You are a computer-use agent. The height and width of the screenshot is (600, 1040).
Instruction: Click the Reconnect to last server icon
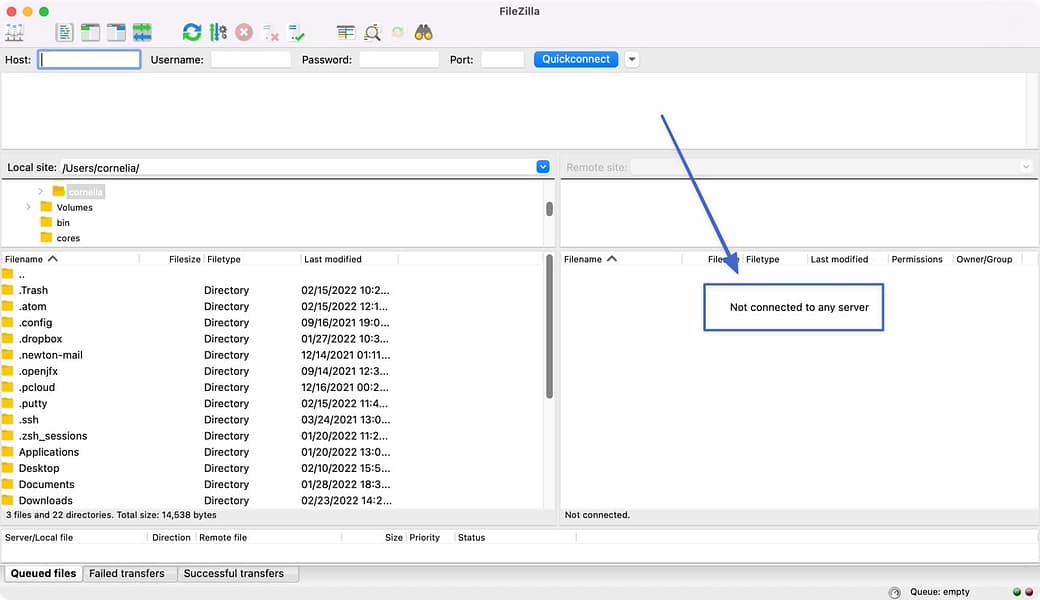tap(297, 32)
